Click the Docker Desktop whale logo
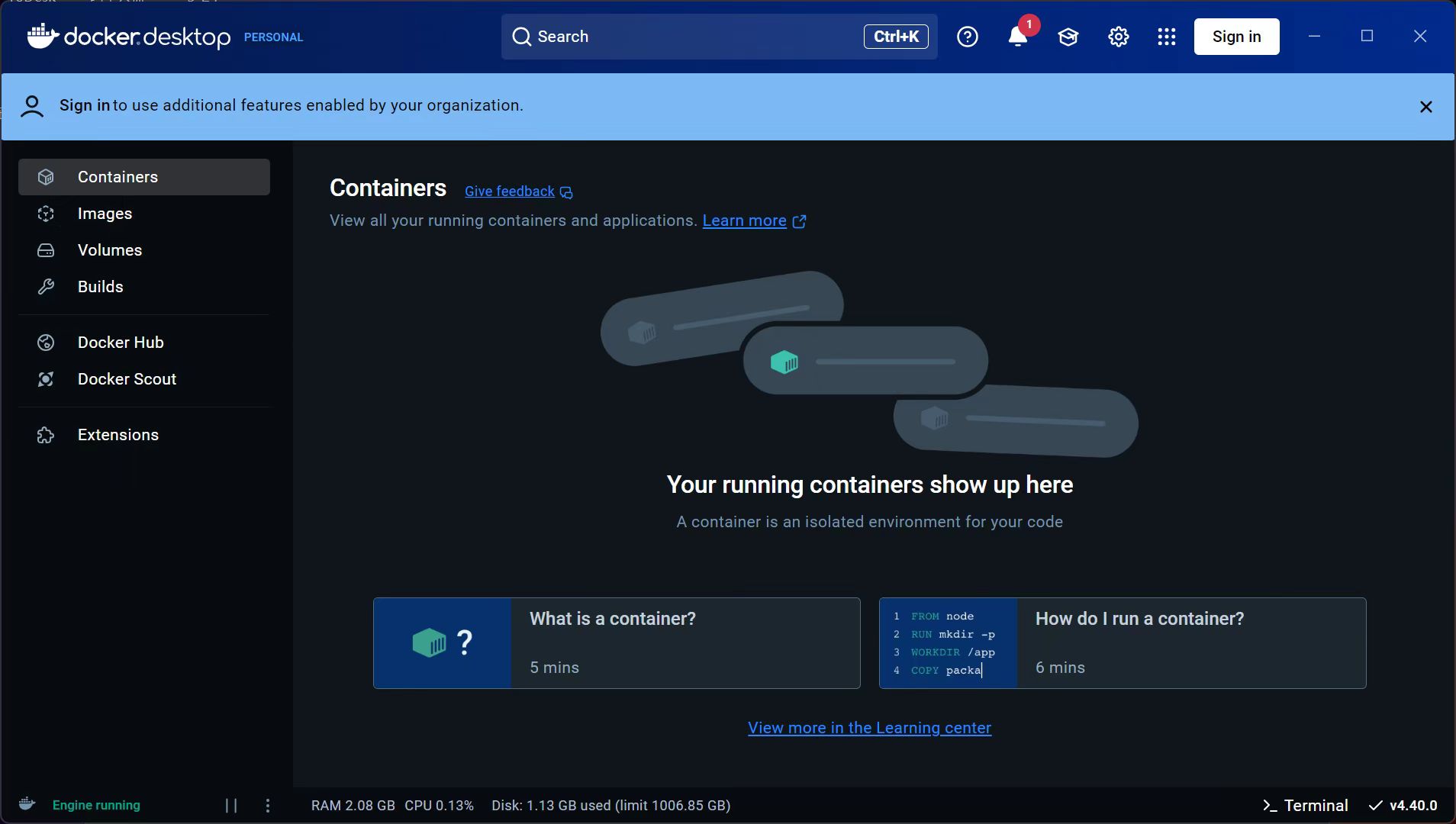Screen dimensions: 1456x824 pyautogui.click(x=43, y=36)
